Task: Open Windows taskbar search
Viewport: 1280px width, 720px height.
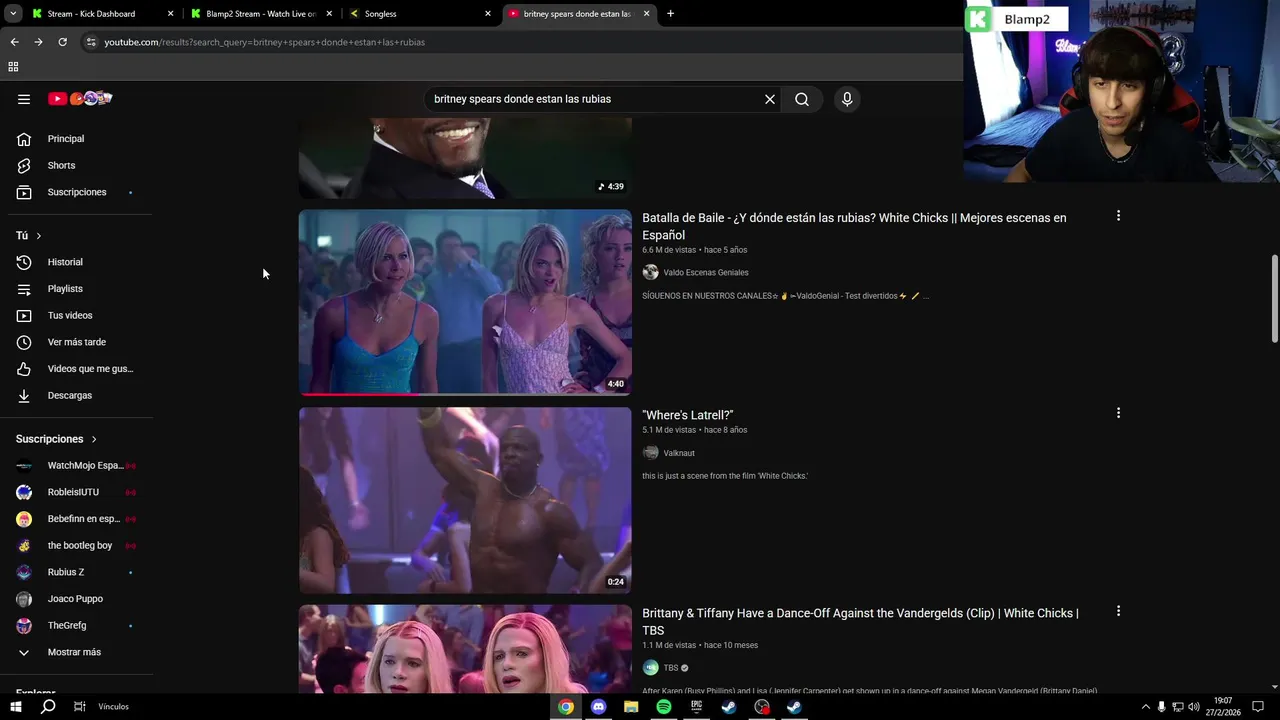Action: pos(47,707)
